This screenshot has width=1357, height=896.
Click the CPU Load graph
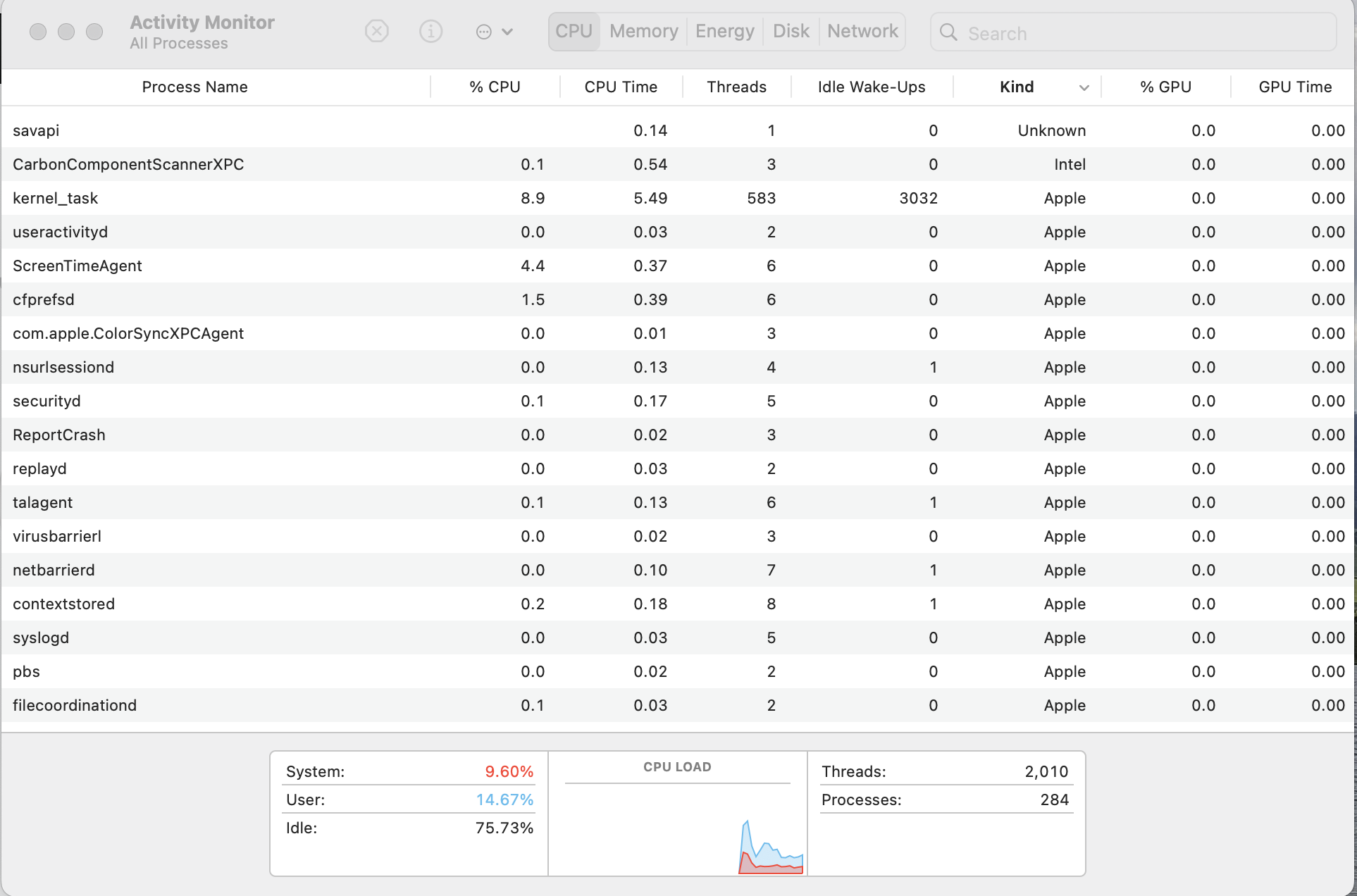pyautogui.click(x=677, y=828)
